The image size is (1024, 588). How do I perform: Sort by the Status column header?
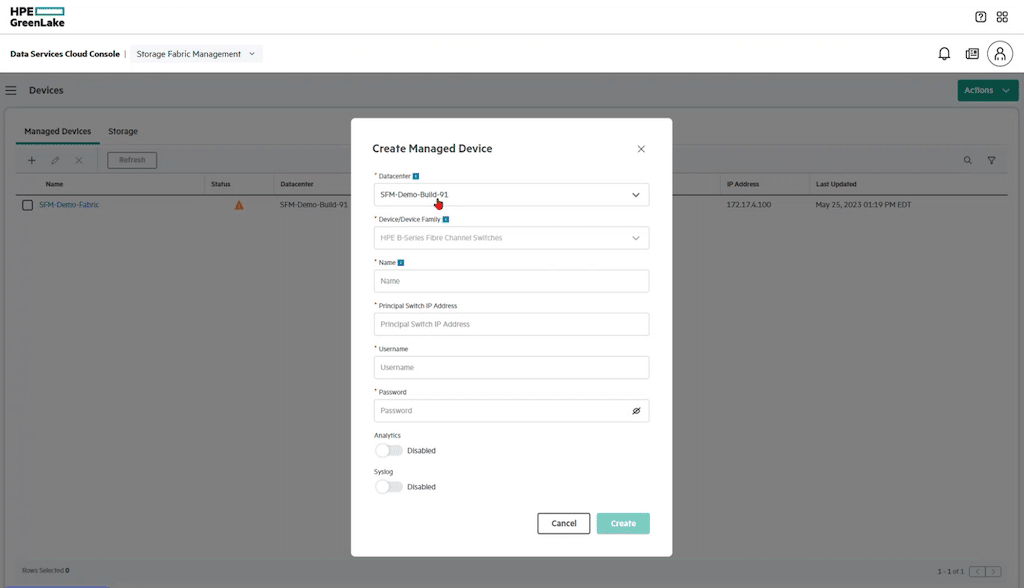pos(221,184)
